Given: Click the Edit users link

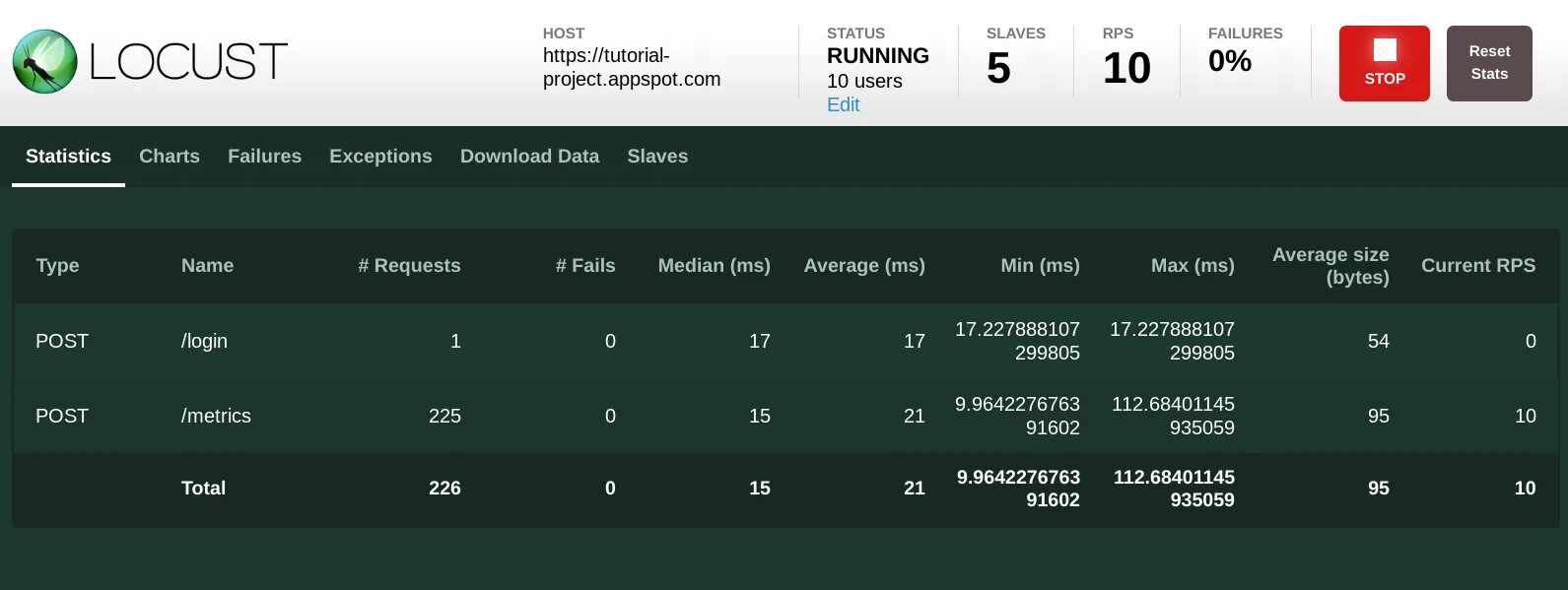Looking at the screenshot, I should [843, 105].
